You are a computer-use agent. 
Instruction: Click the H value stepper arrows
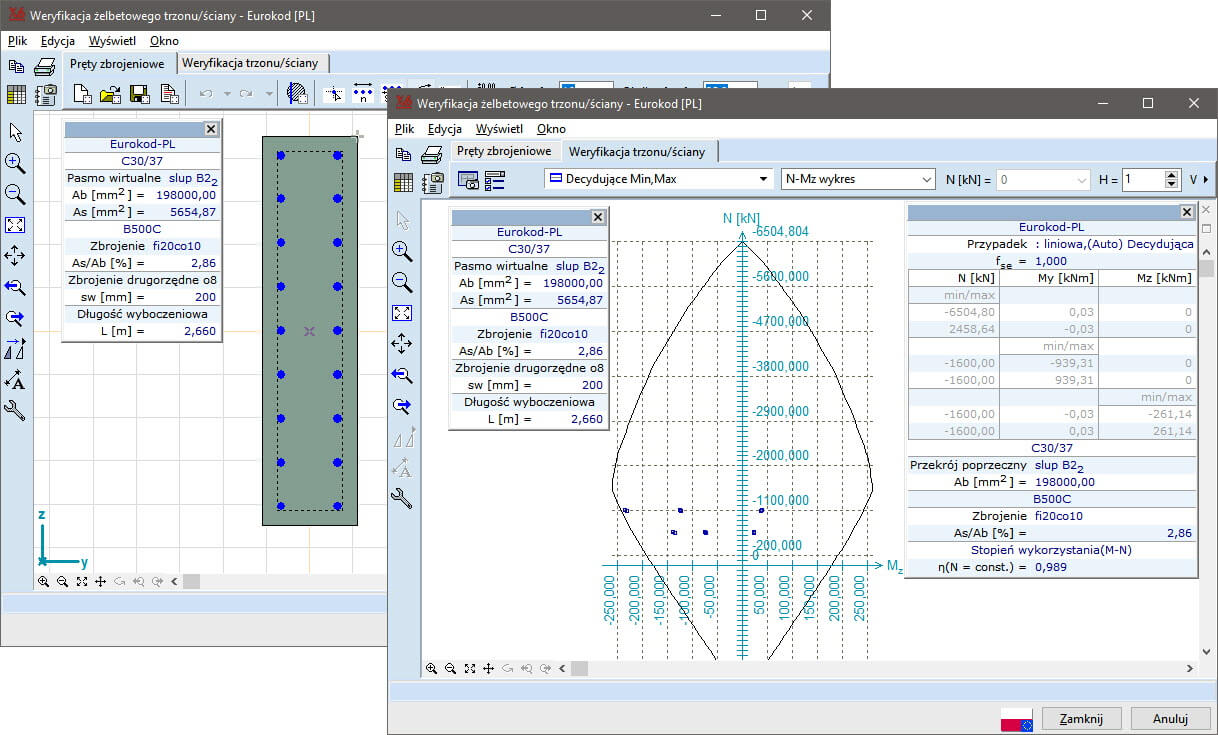pyautogui.click(x=1172, y=180)
